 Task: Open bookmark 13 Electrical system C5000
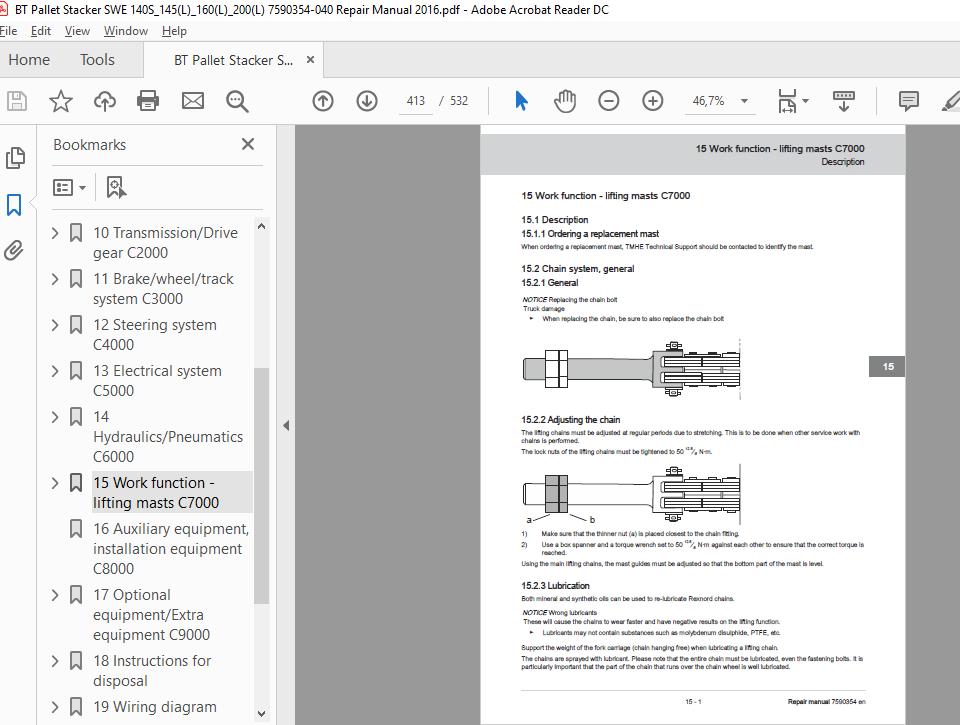(157, 380)
